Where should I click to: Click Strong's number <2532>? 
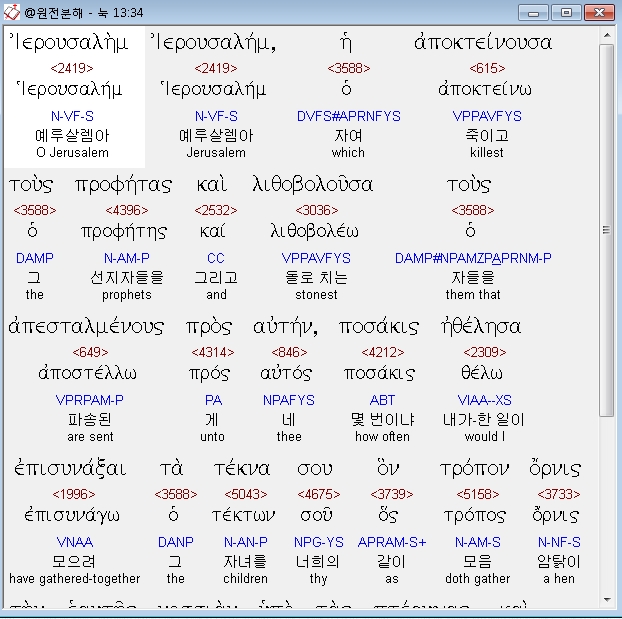click(216, 210)
